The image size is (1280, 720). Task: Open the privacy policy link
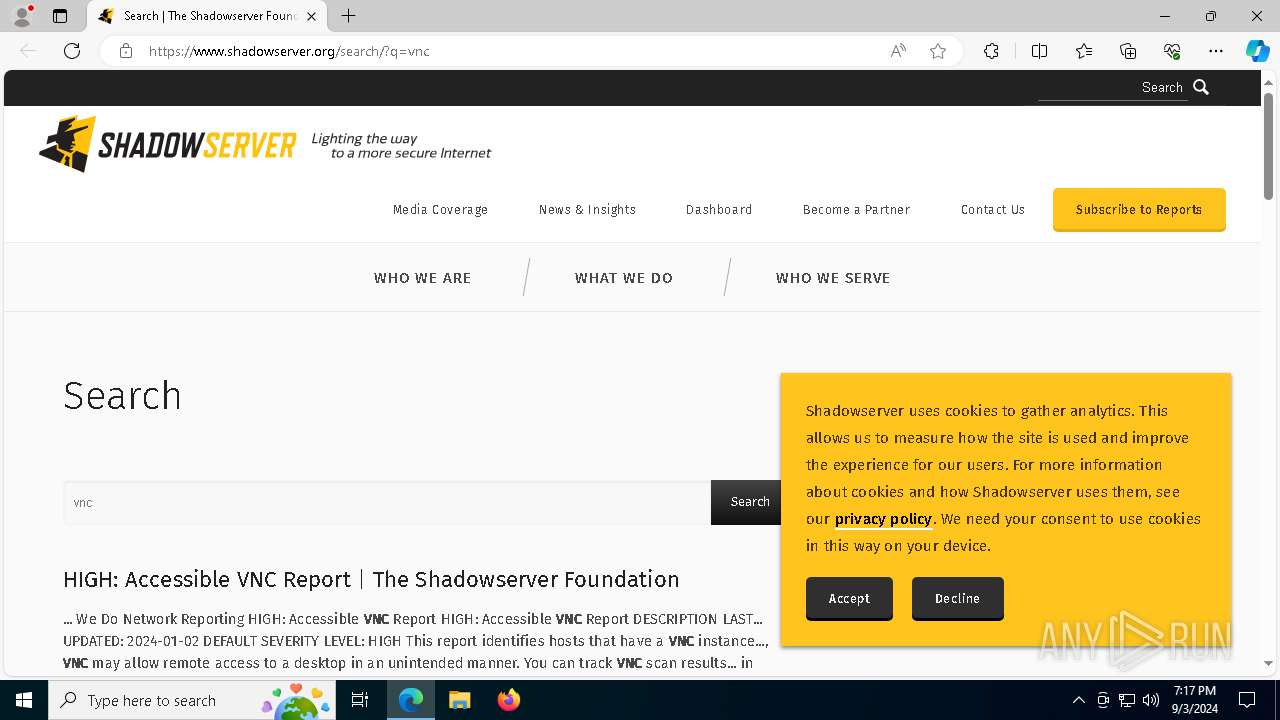[x=883, y=519]
